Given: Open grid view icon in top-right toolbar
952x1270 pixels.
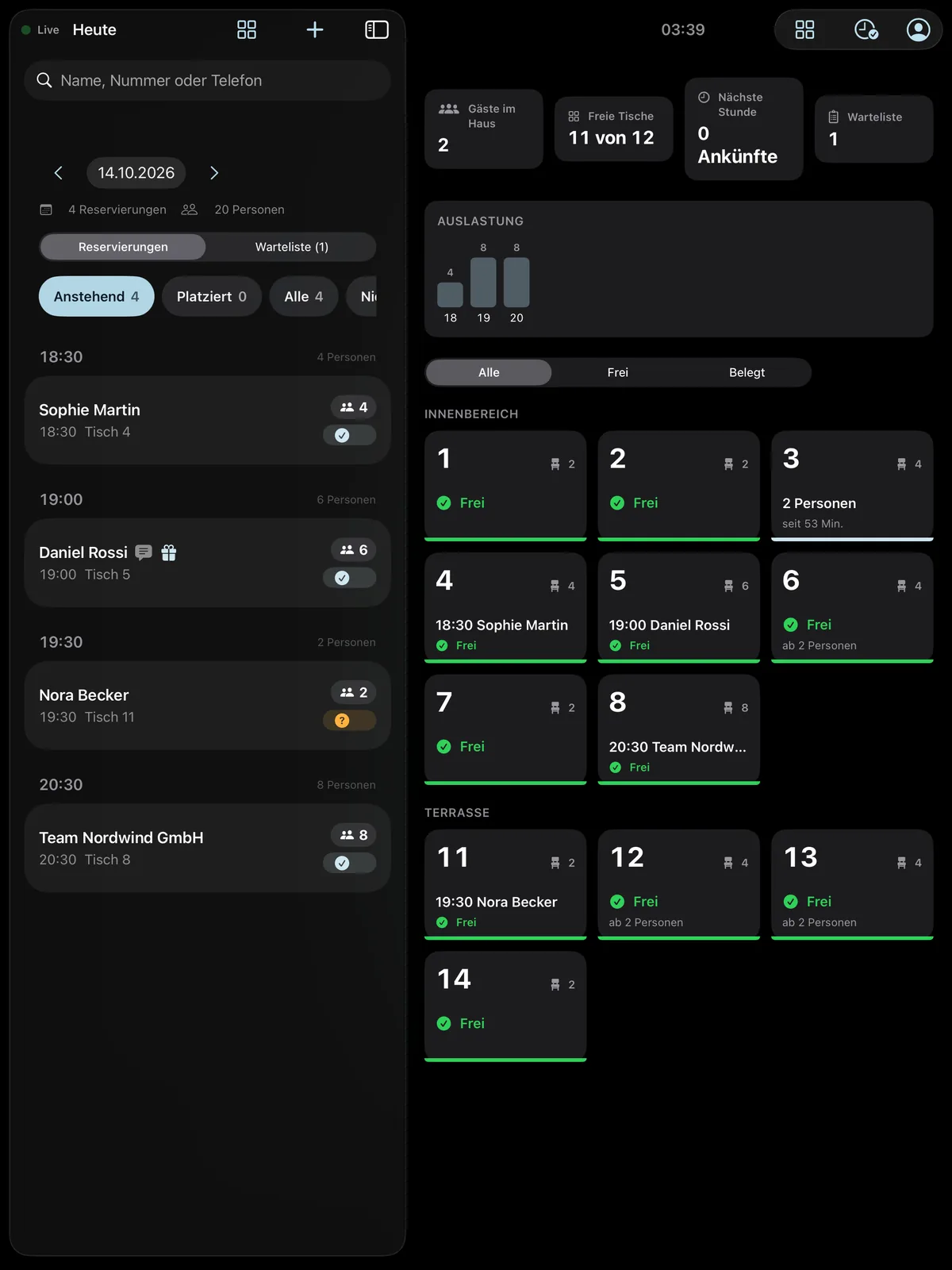Looking at the screenshot, I should tap(805, 30).
